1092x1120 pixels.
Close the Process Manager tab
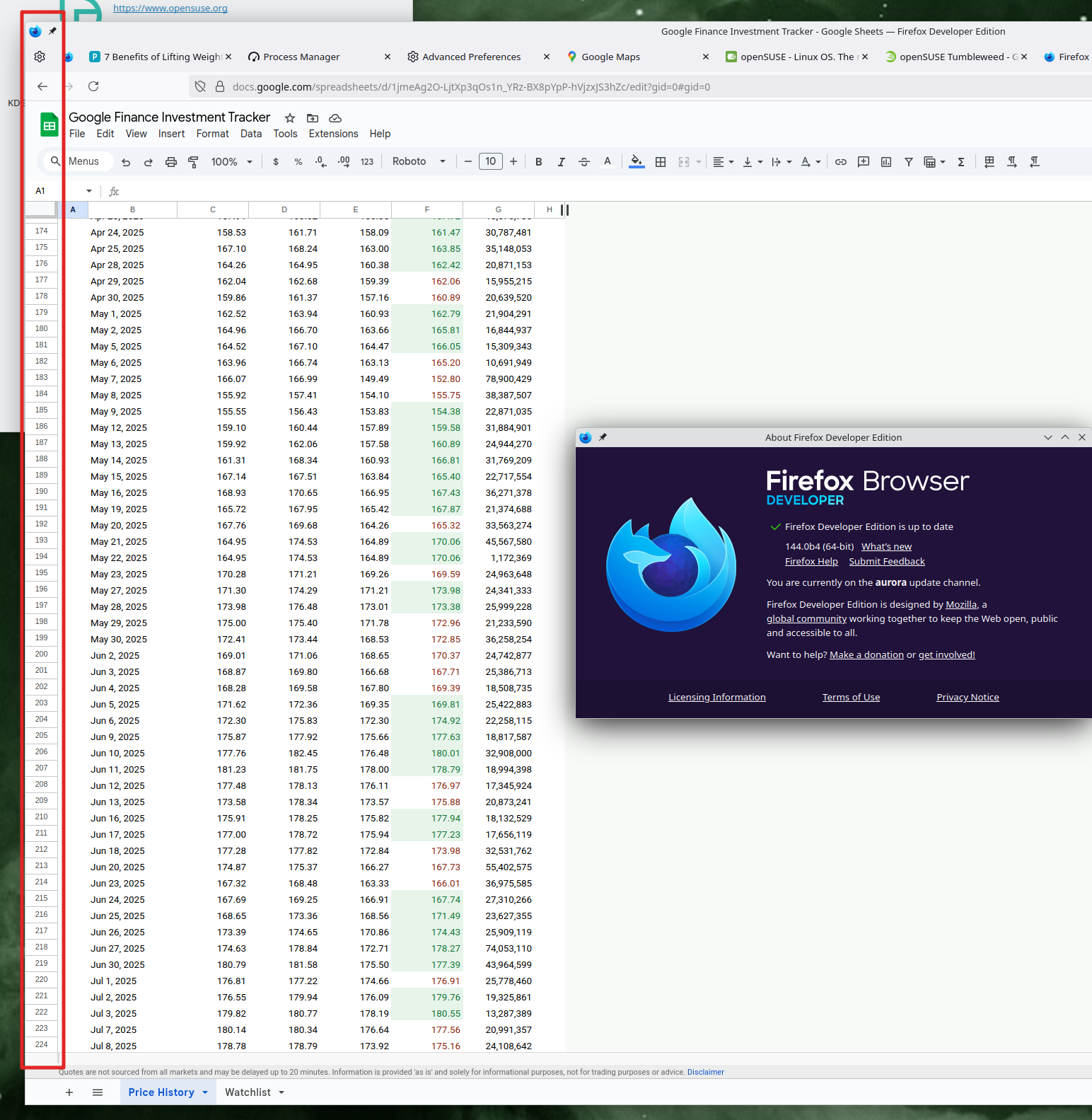388,57
